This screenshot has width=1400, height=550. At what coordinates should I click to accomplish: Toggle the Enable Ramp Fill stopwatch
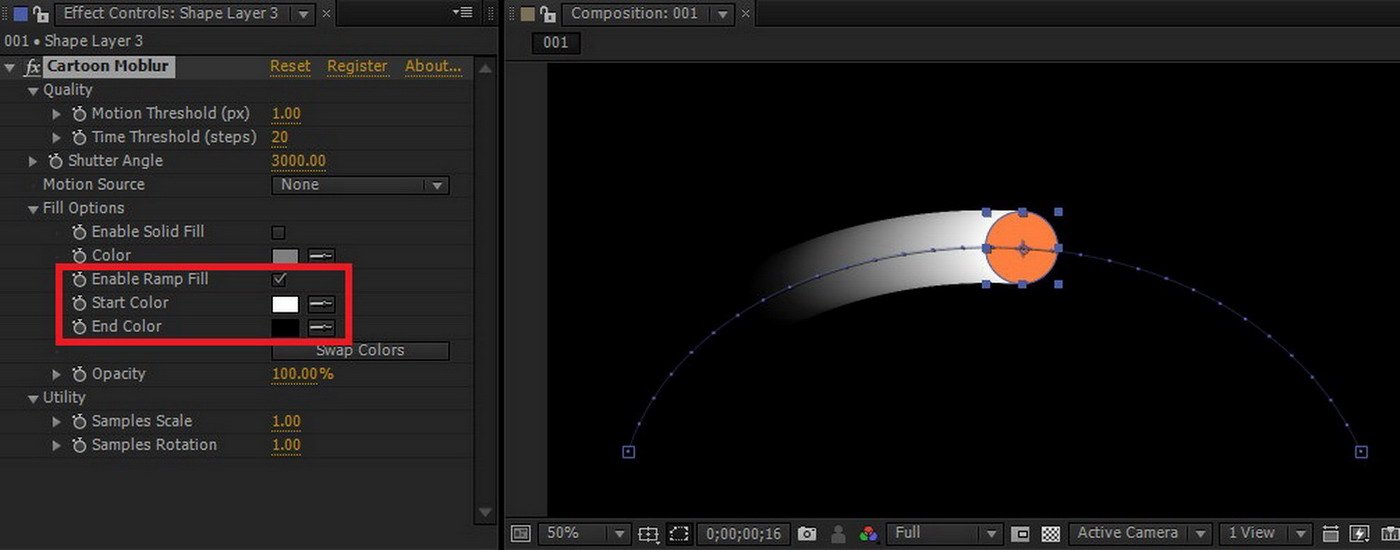79,279
